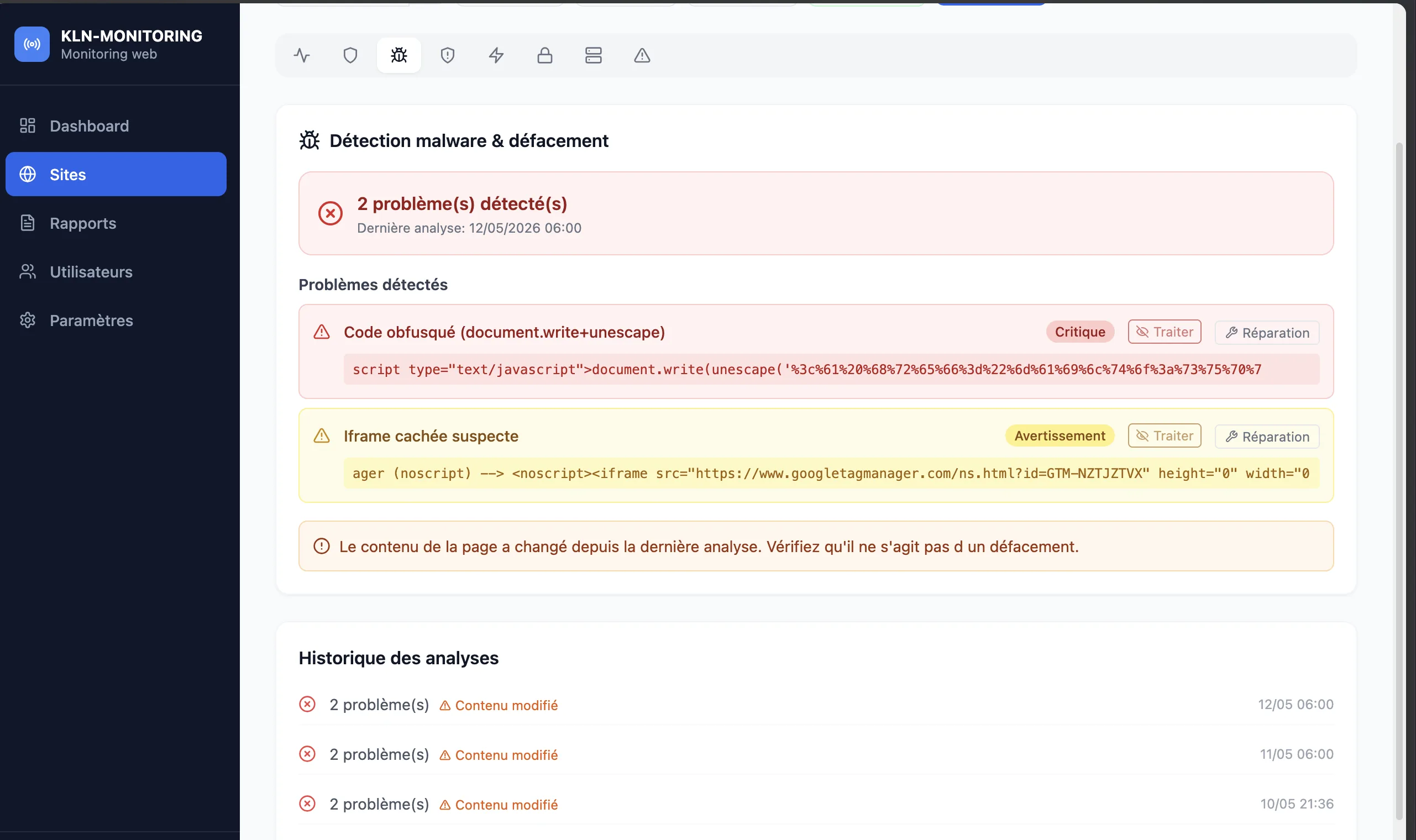
Task: Click the 'Historique des analyses' heading
Action: (398, 658)
